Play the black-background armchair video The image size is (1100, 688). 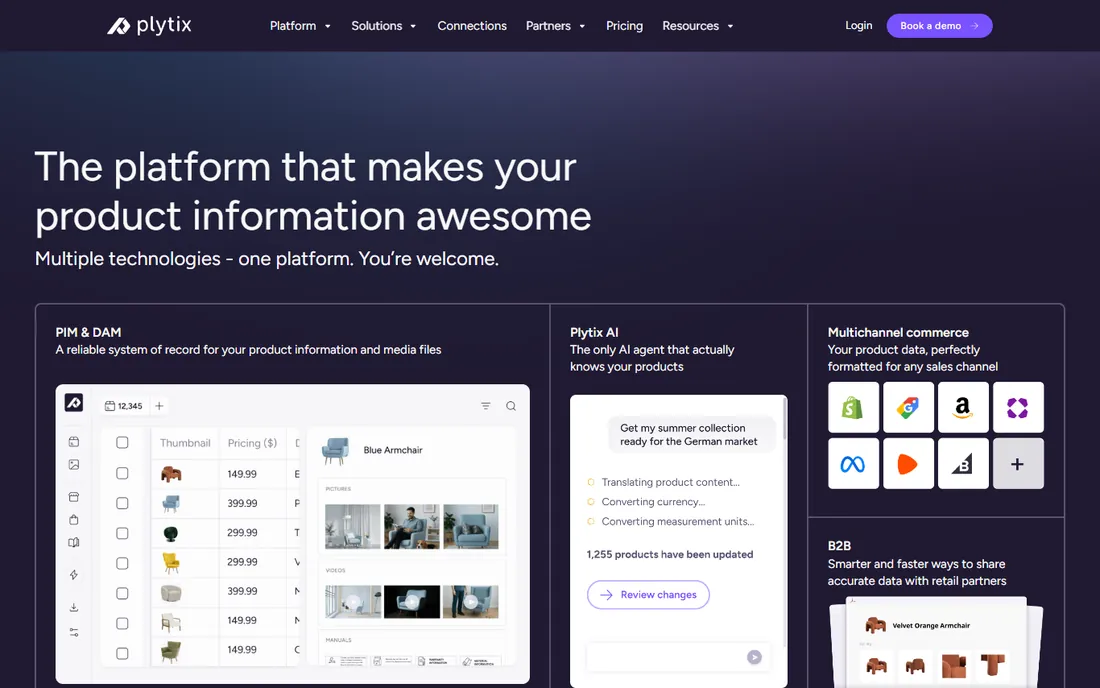[x=412, y=602]
